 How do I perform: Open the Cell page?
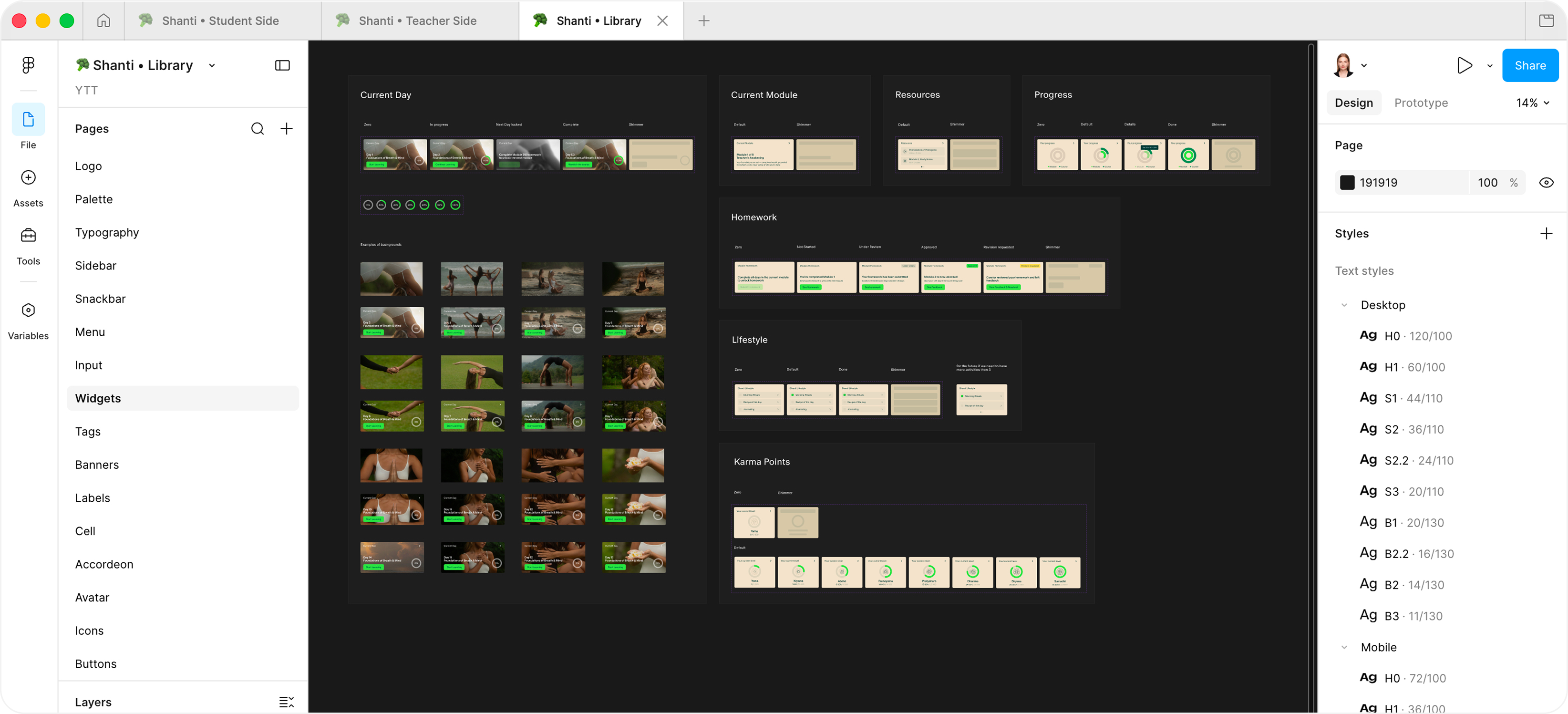point(183,531)
